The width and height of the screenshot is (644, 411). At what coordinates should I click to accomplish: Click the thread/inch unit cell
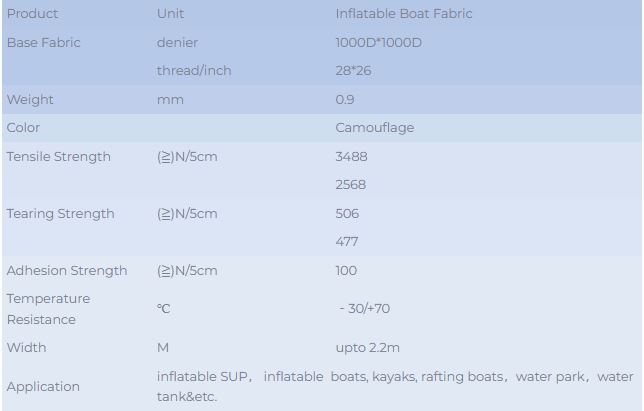tap(194, 71)
